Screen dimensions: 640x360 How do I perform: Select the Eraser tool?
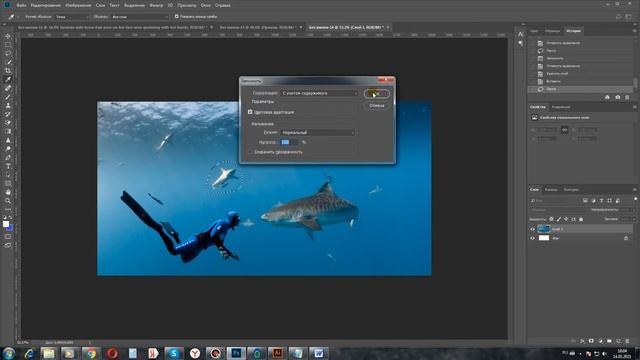coord(8,122)
